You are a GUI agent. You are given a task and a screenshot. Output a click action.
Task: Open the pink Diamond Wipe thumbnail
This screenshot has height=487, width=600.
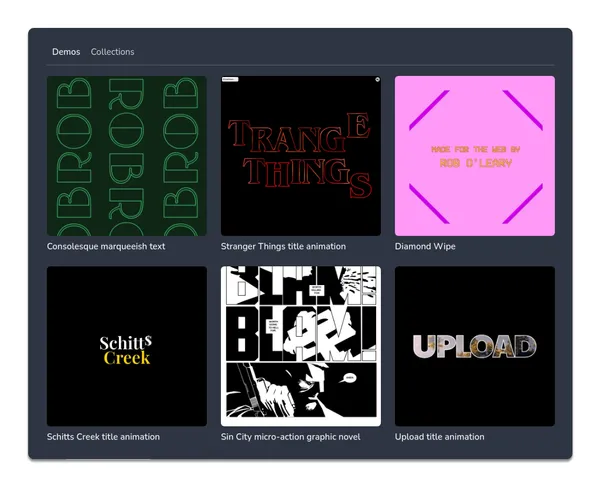pyautogui.click(x=475, y=156)
